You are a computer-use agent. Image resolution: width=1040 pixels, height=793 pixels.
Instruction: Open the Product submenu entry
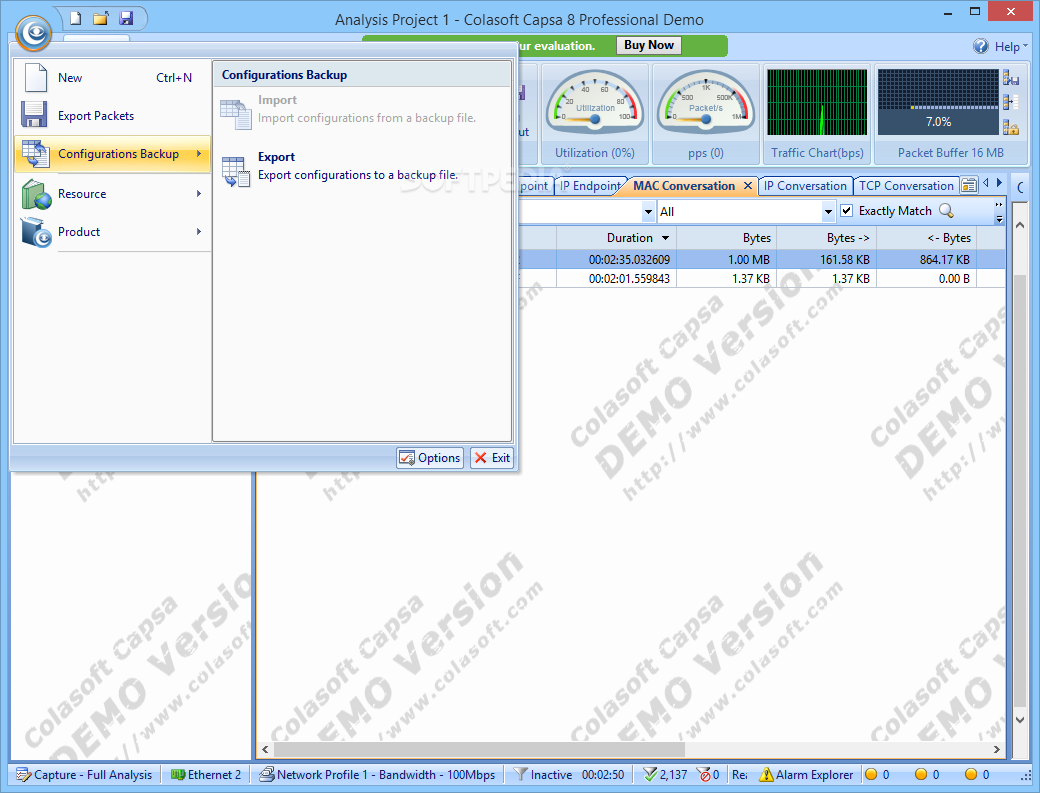(x=112, y=231)
